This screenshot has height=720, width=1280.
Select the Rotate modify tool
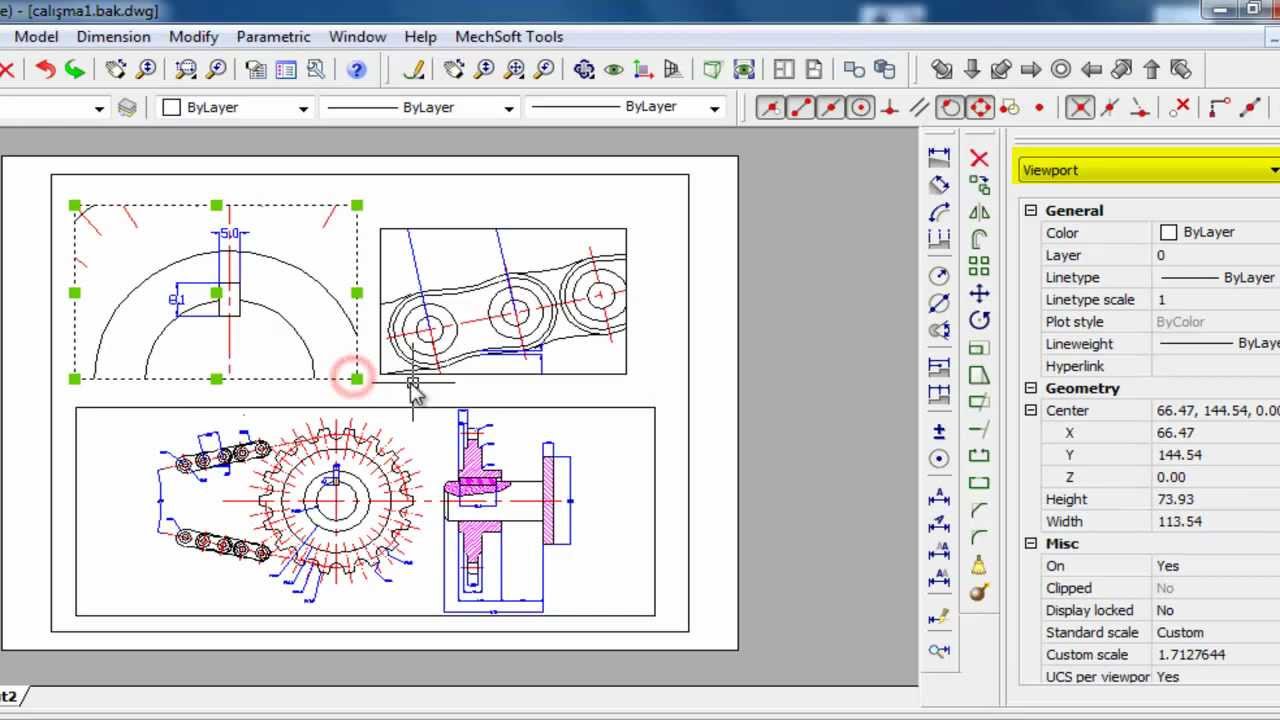click(x=979, y=321)
